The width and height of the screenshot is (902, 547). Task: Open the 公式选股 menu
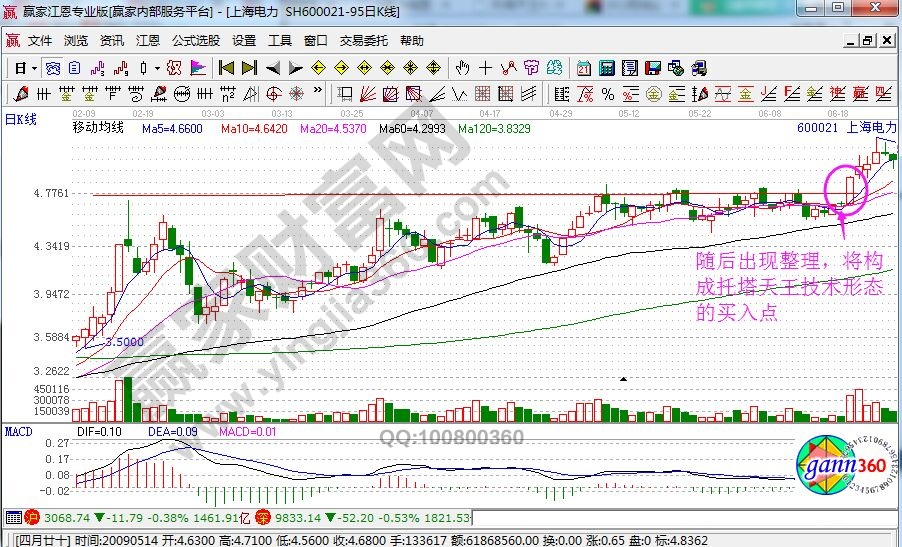point(195,41)
